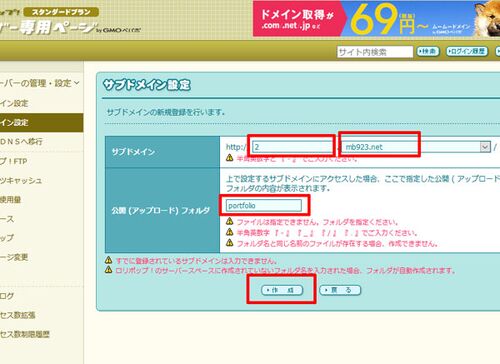
Task: Click warning icon beside すでに登録されている message
Action: point(109,260)
